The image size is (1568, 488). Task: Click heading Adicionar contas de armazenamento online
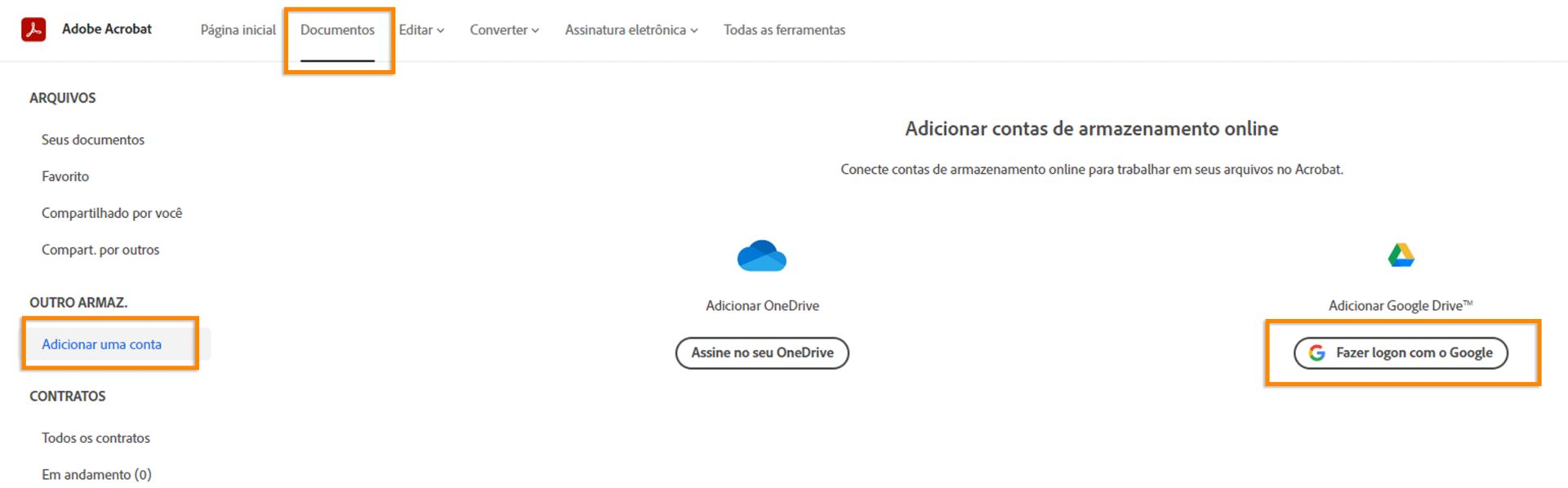[1092, 129]
